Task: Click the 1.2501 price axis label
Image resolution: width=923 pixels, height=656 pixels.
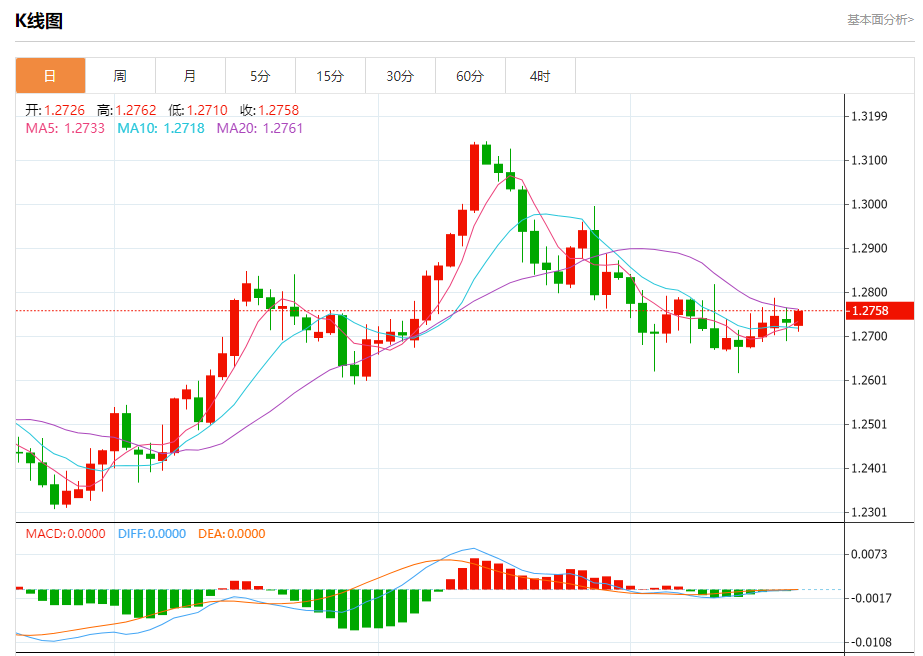Action: 869,425
